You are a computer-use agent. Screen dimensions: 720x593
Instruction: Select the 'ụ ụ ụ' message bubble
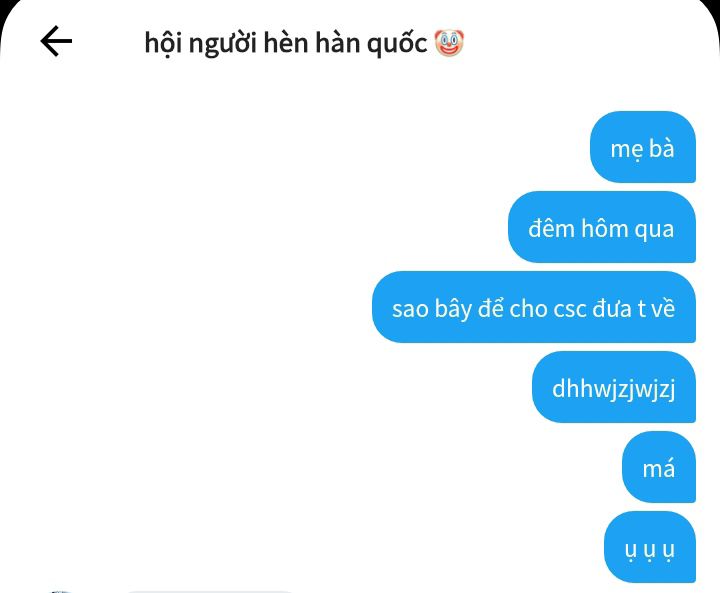tap(650, 547)
